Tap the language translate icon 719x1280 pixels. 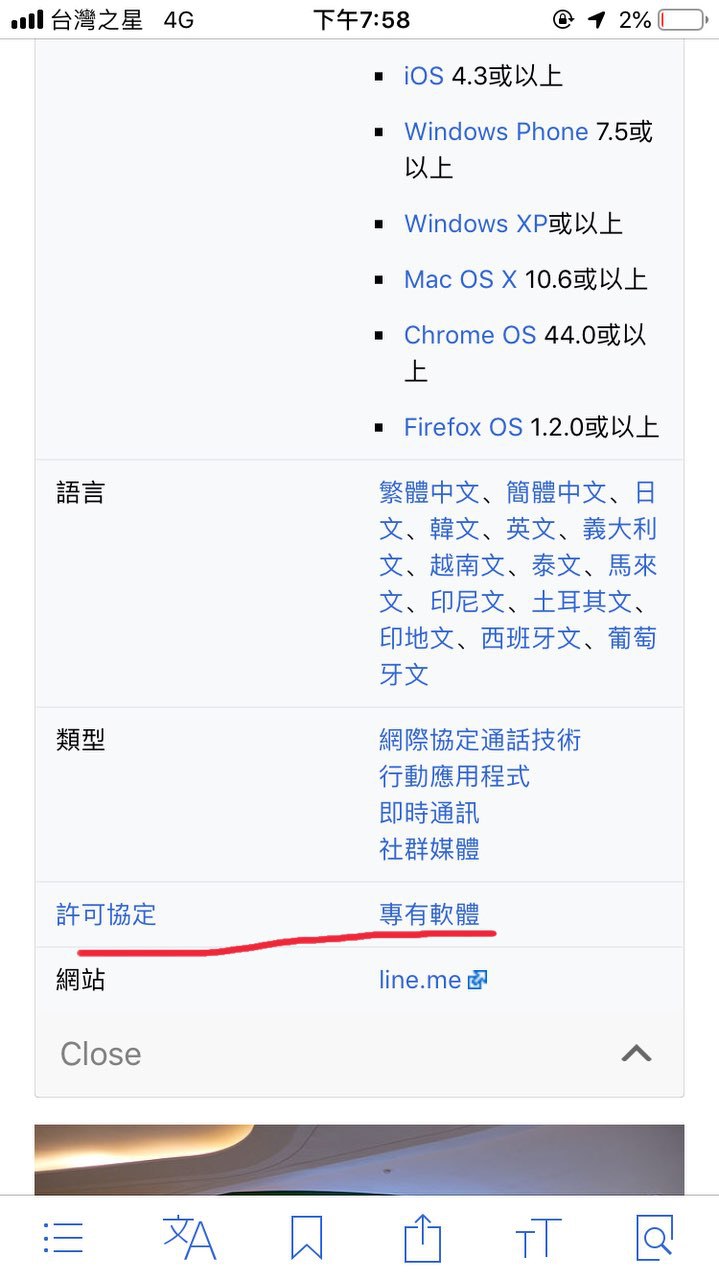tap(189, 1238)
